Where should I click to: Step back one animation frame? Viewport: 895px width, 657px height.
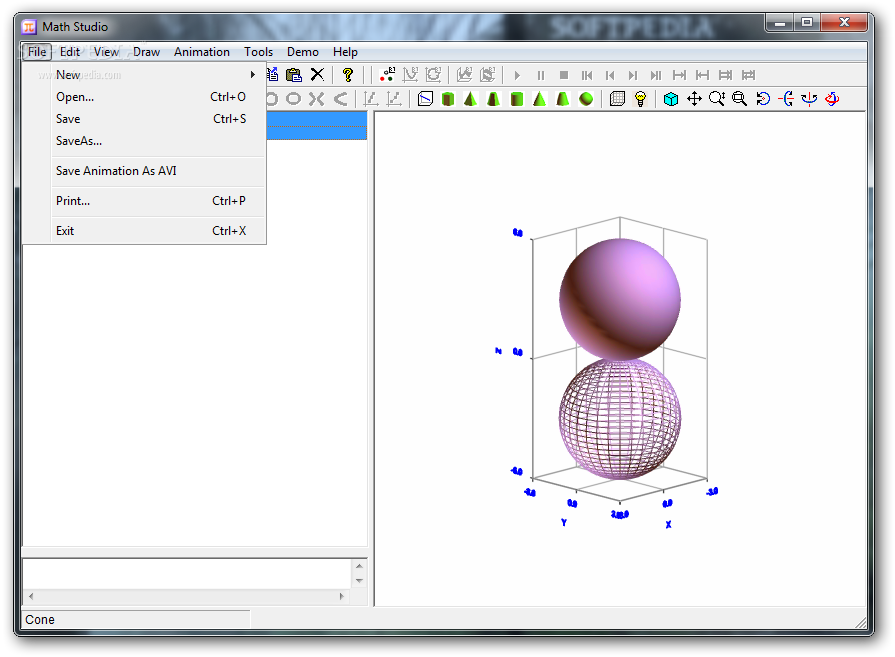pyautogui.click(x=610, y=75)
